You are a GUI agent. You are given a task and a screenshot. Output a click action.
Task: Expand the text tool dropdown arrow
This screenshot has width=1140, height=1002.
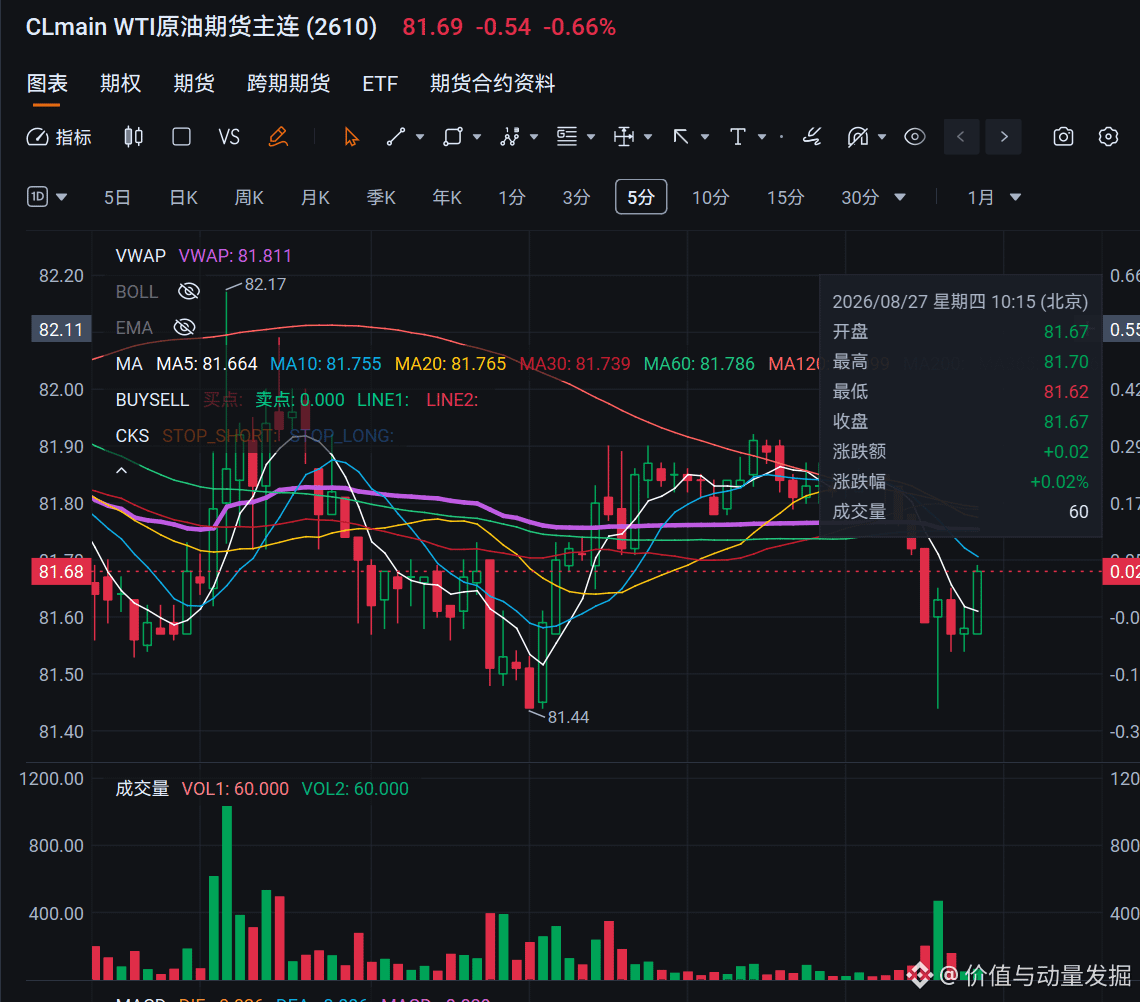point(762,137)
